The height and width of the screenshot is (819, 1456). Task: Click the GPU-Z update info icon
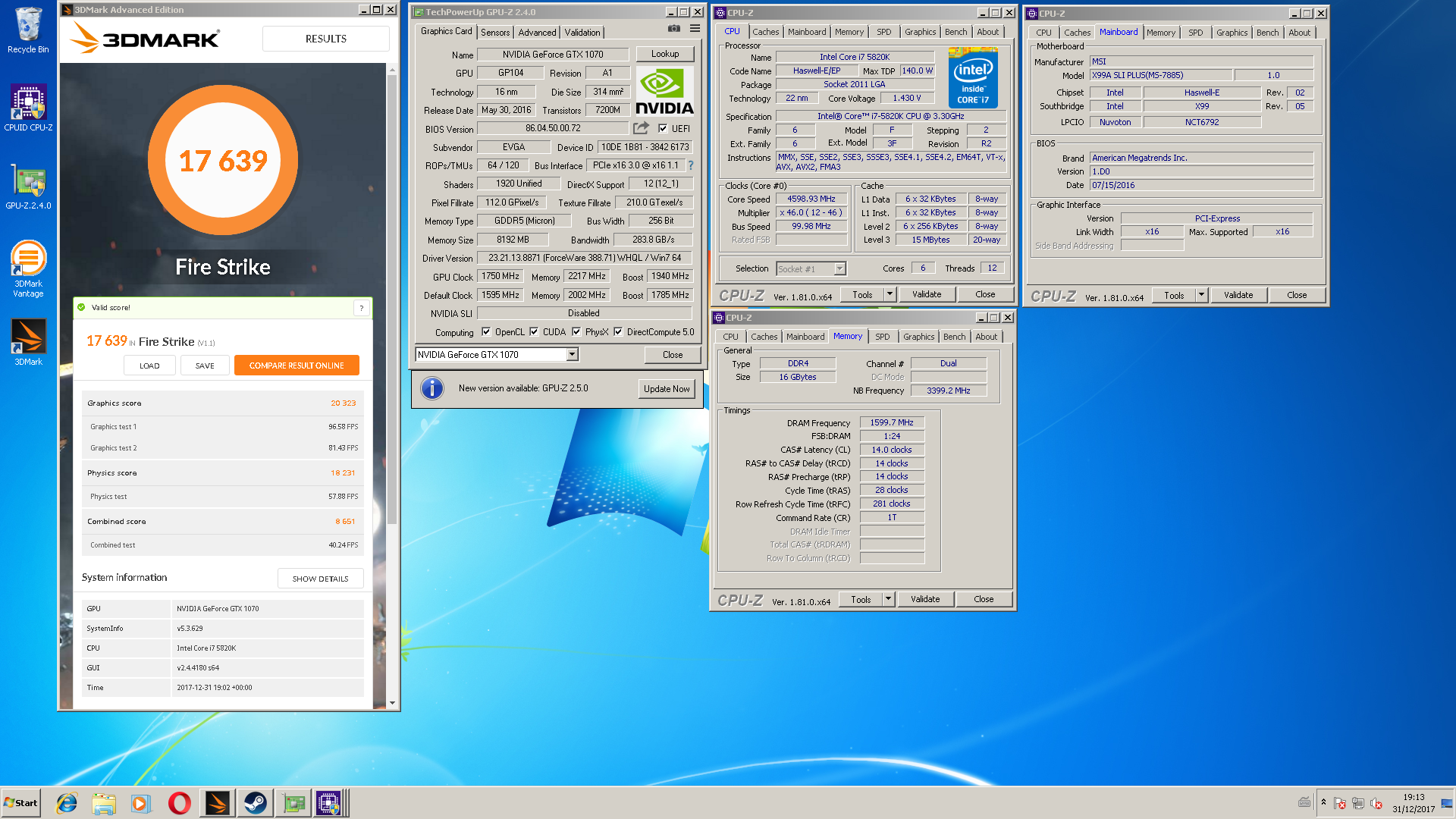tap(431, 388)
